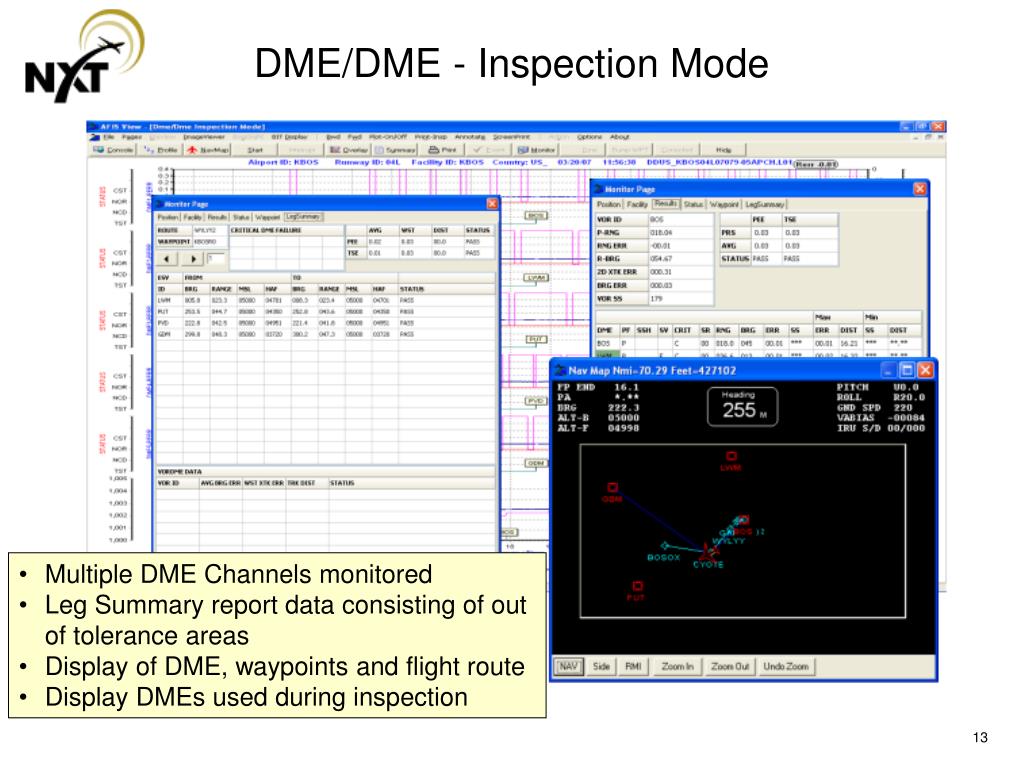1024x768 pixels.
Task: Close the right Monitor Page window
Action: [920, 189]
